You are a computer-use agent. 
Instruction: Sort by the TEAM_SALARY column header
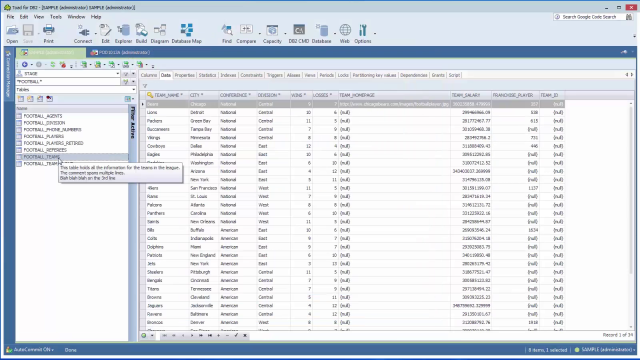(x=470, y=95)
